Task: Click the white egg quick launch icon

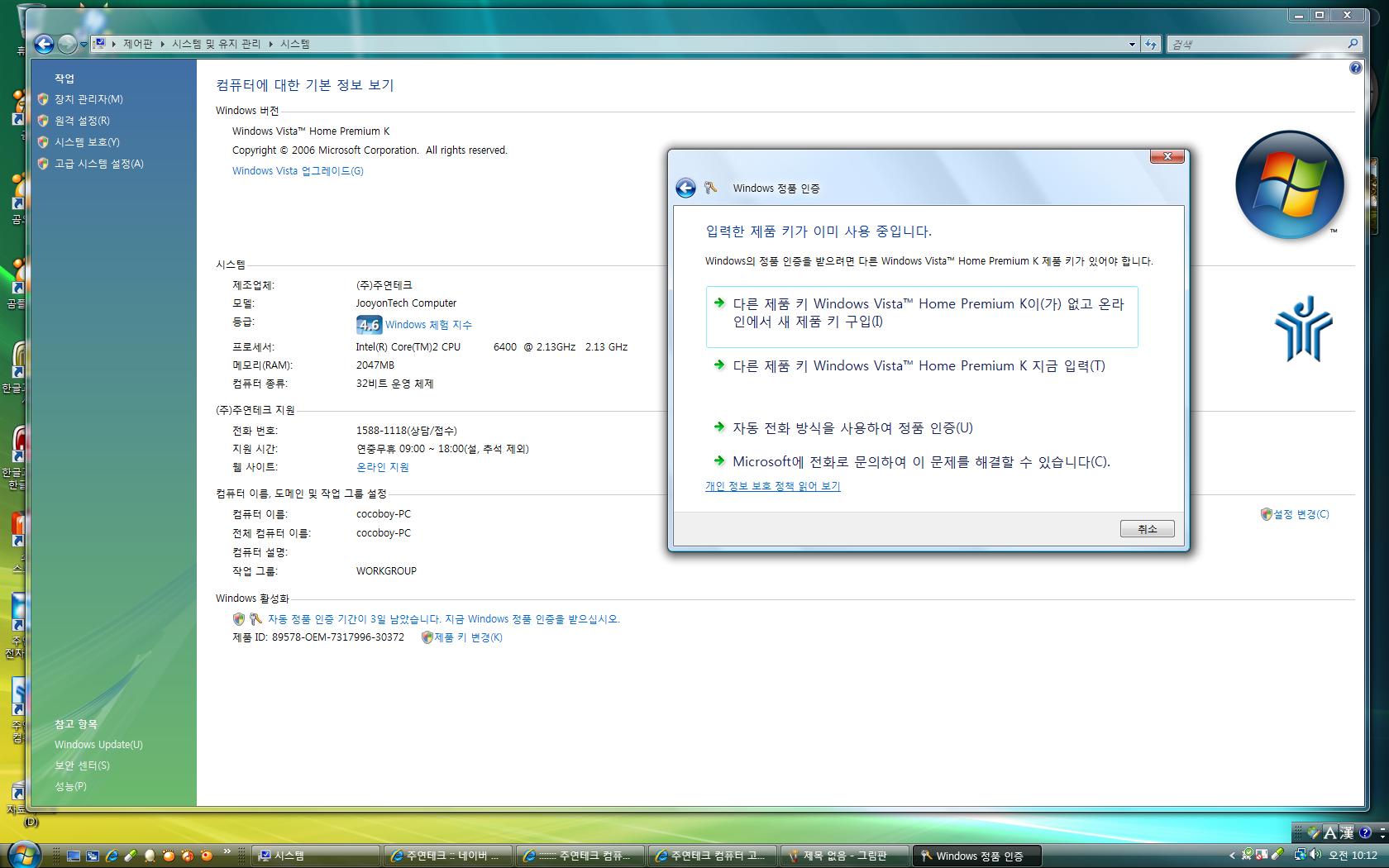Action: click(150, 856)
